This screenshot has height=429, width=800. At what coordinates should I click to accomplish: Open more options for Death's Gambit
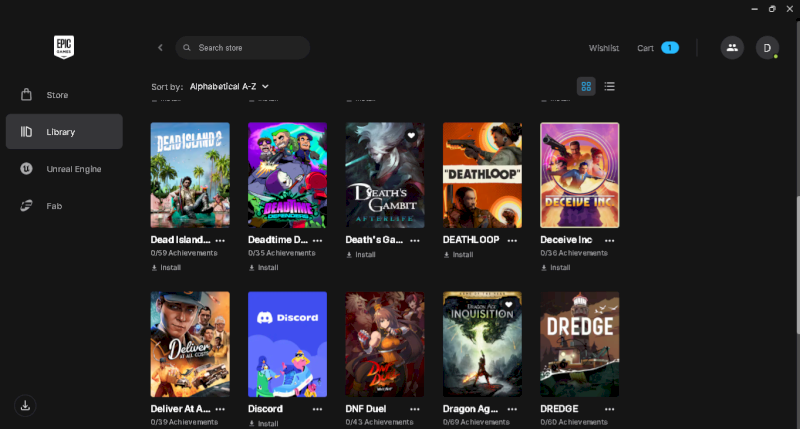[415, 240]
